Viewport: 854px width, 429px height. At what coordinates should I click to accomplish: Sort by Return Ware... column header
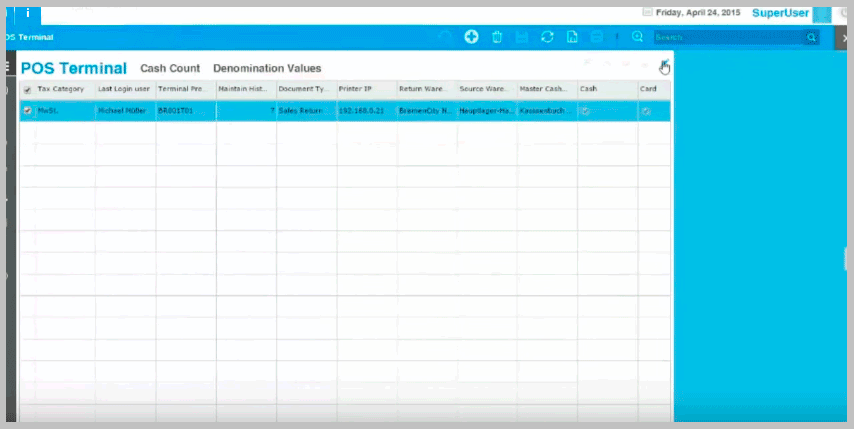click(427, 89)
